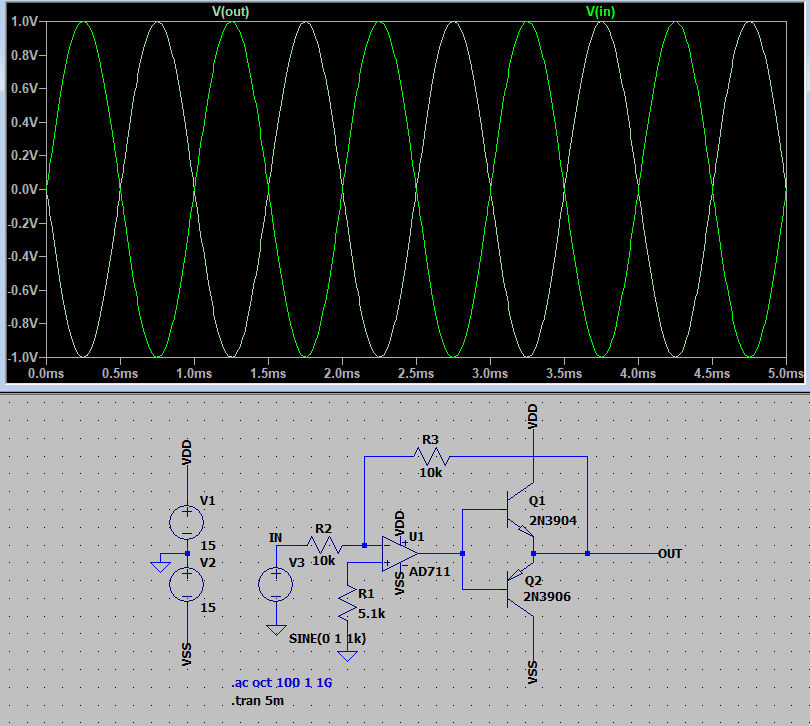Click the V(in) trace label
The width and height of the screenshot is (810, 726).
click(x=600, y=11)
